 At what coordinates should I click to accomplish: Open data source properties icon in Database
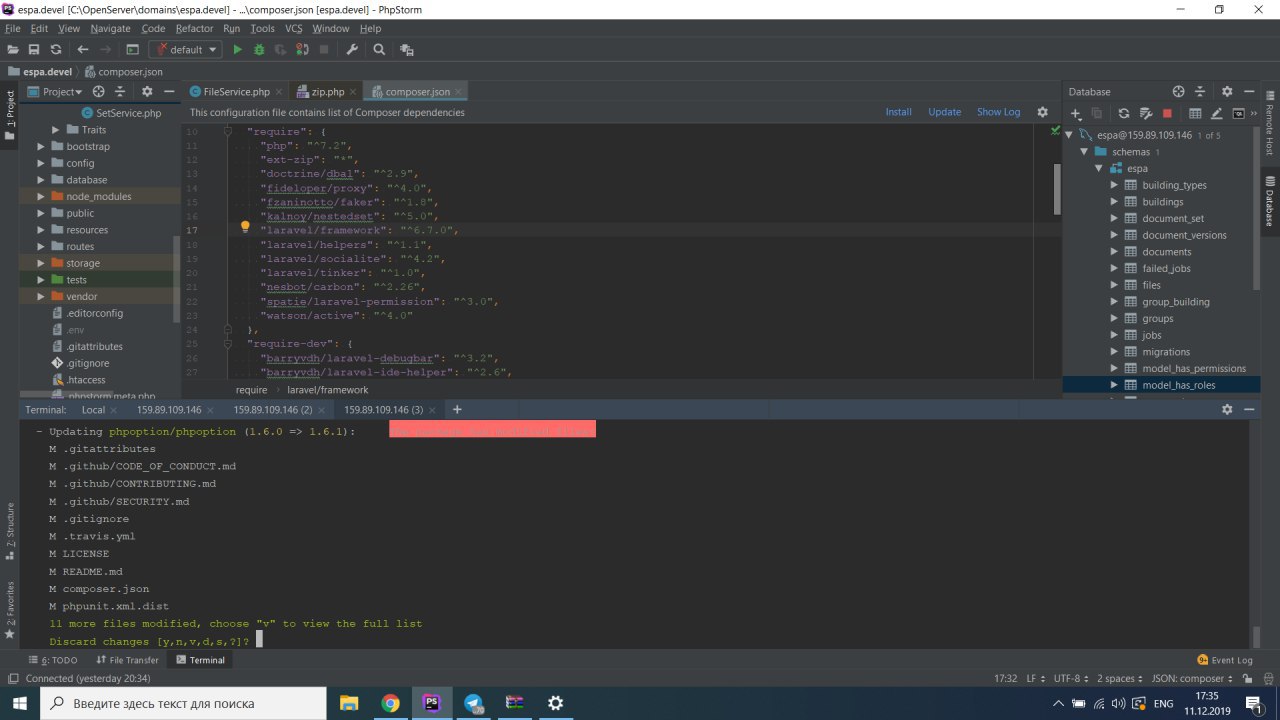coord(1146,114)
